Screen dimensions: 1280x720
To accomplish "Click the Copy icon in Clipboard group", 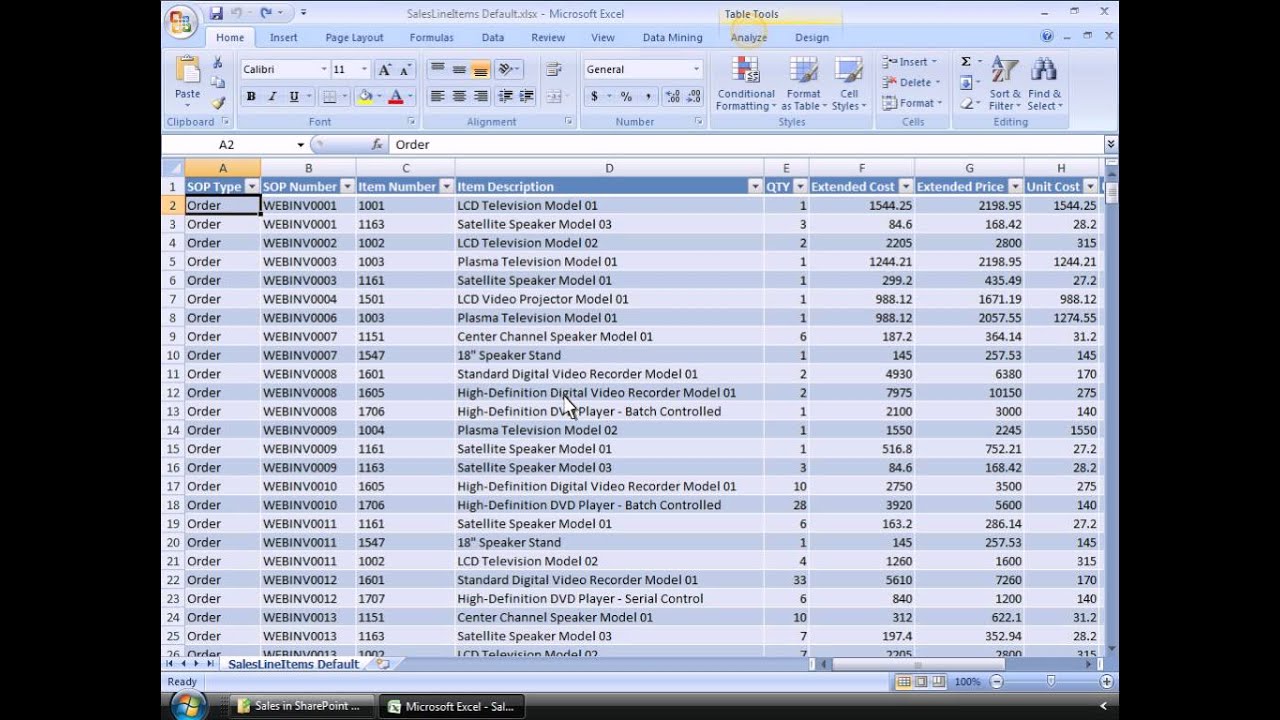I will pos(218,82).
